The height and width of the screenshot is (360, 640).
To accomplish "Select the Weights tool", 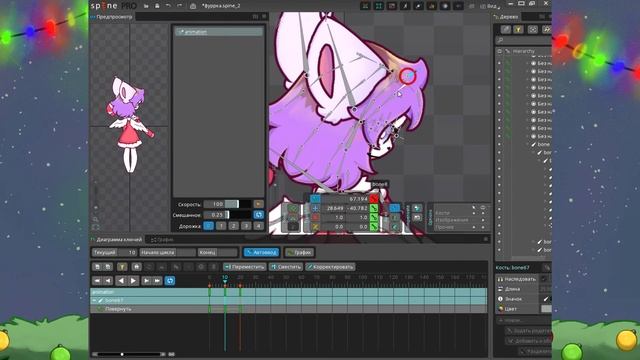I will coord(293,218).
